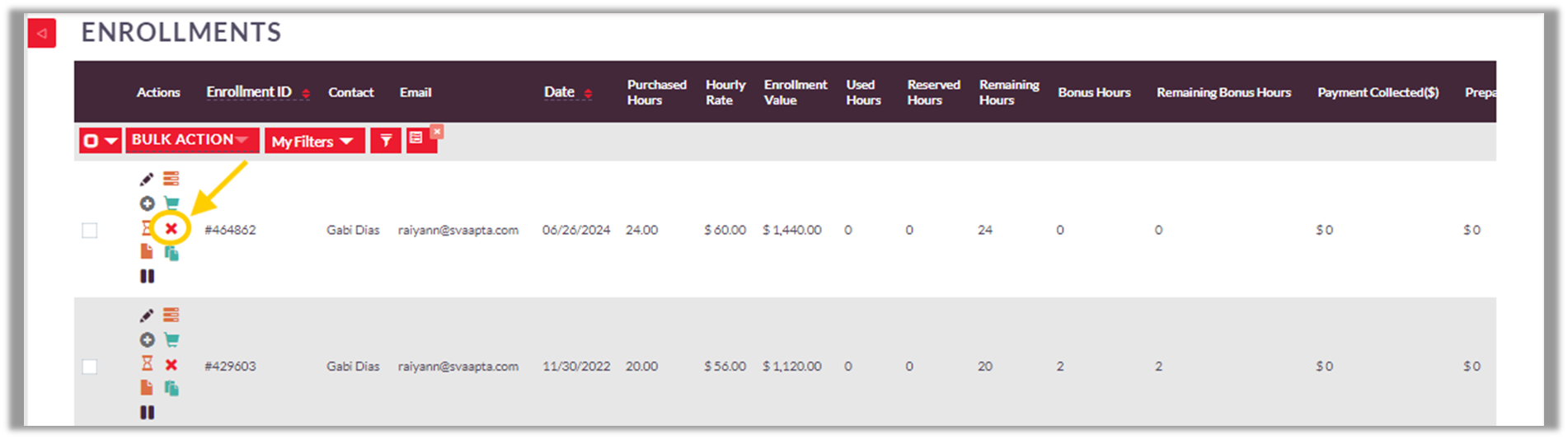Screen dimensions: 1568x439
Task: Click the Purchased Hours column header
Action: pos(656,92)
